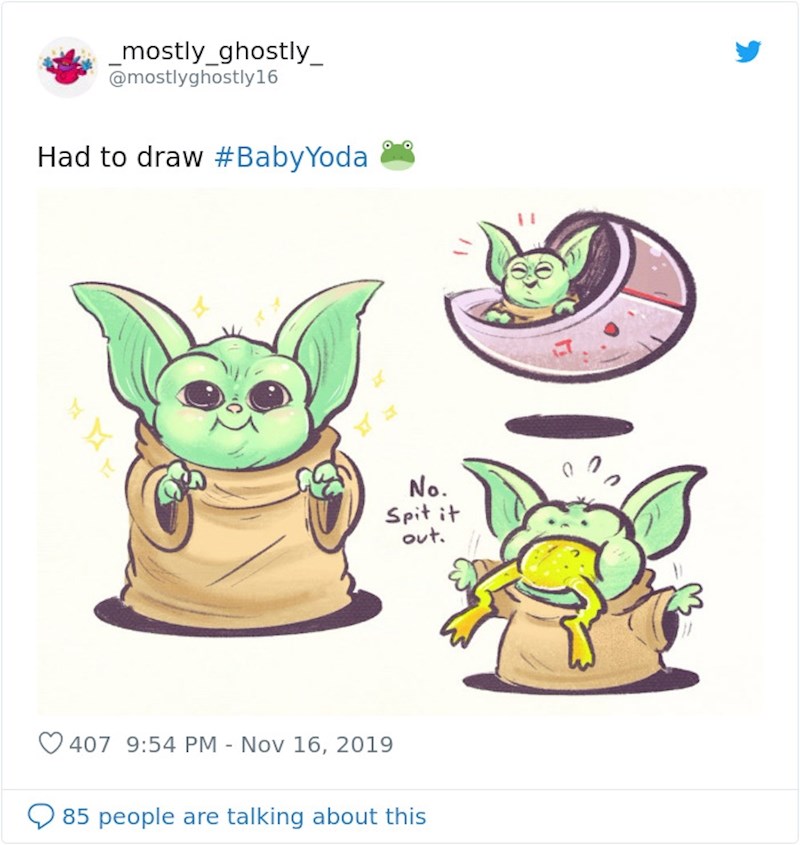Click the frog emoji after #BabyYoda
The width and height of the screenshot is (800, 845).
(x=397, y=155)
